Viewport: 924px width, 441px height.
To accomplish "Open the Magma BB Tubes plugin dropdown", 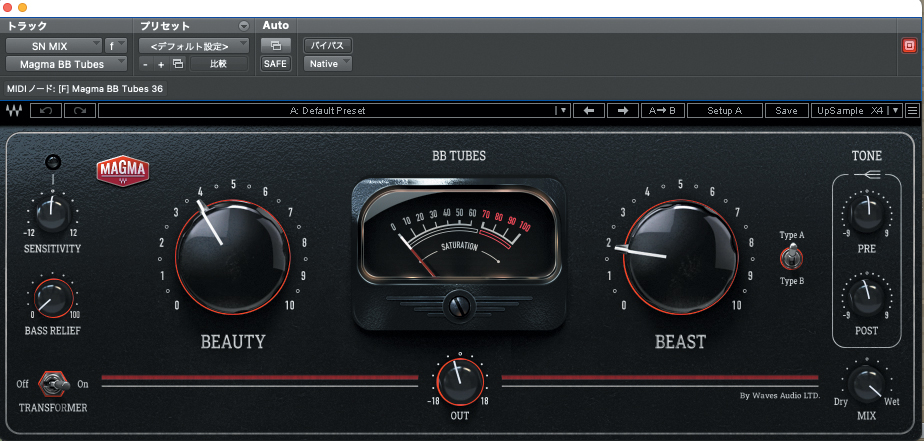I will click(67, 64).
